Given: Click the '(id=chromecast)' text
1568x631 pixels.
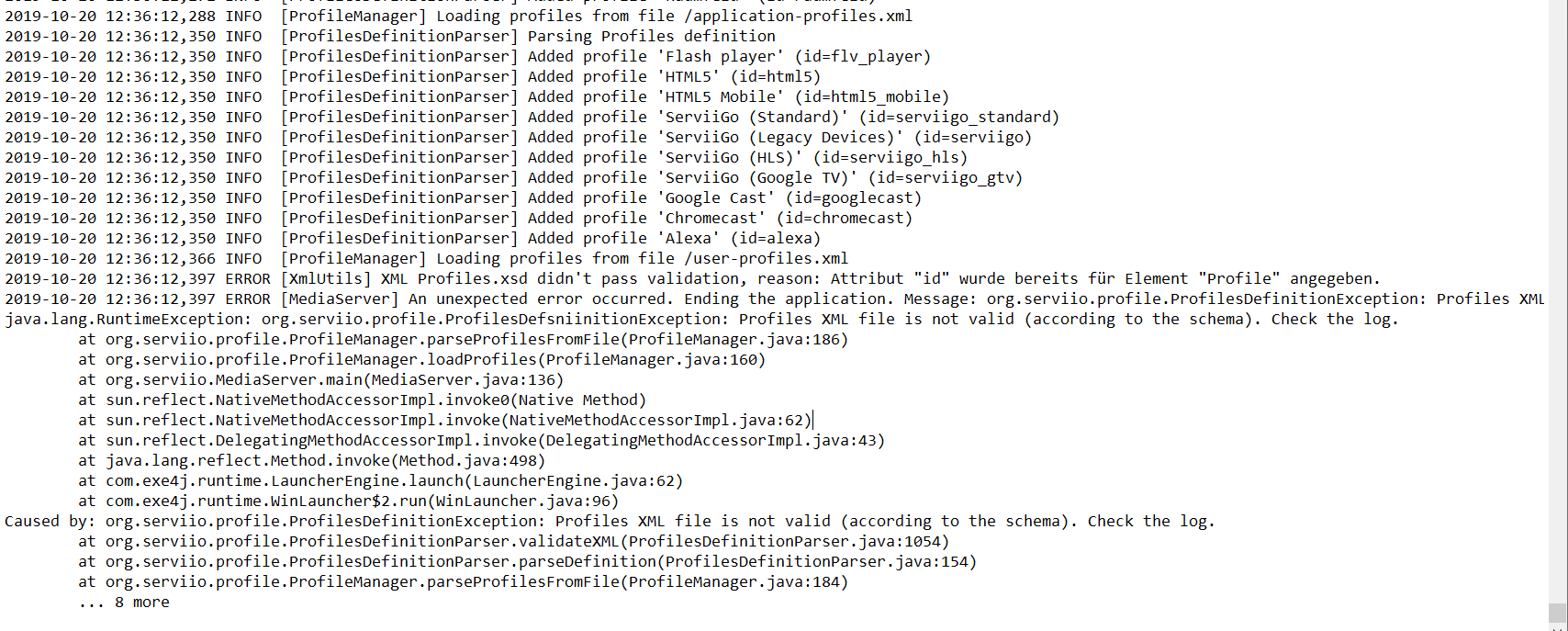Looking at the screenshot, I should pos(844,219).
